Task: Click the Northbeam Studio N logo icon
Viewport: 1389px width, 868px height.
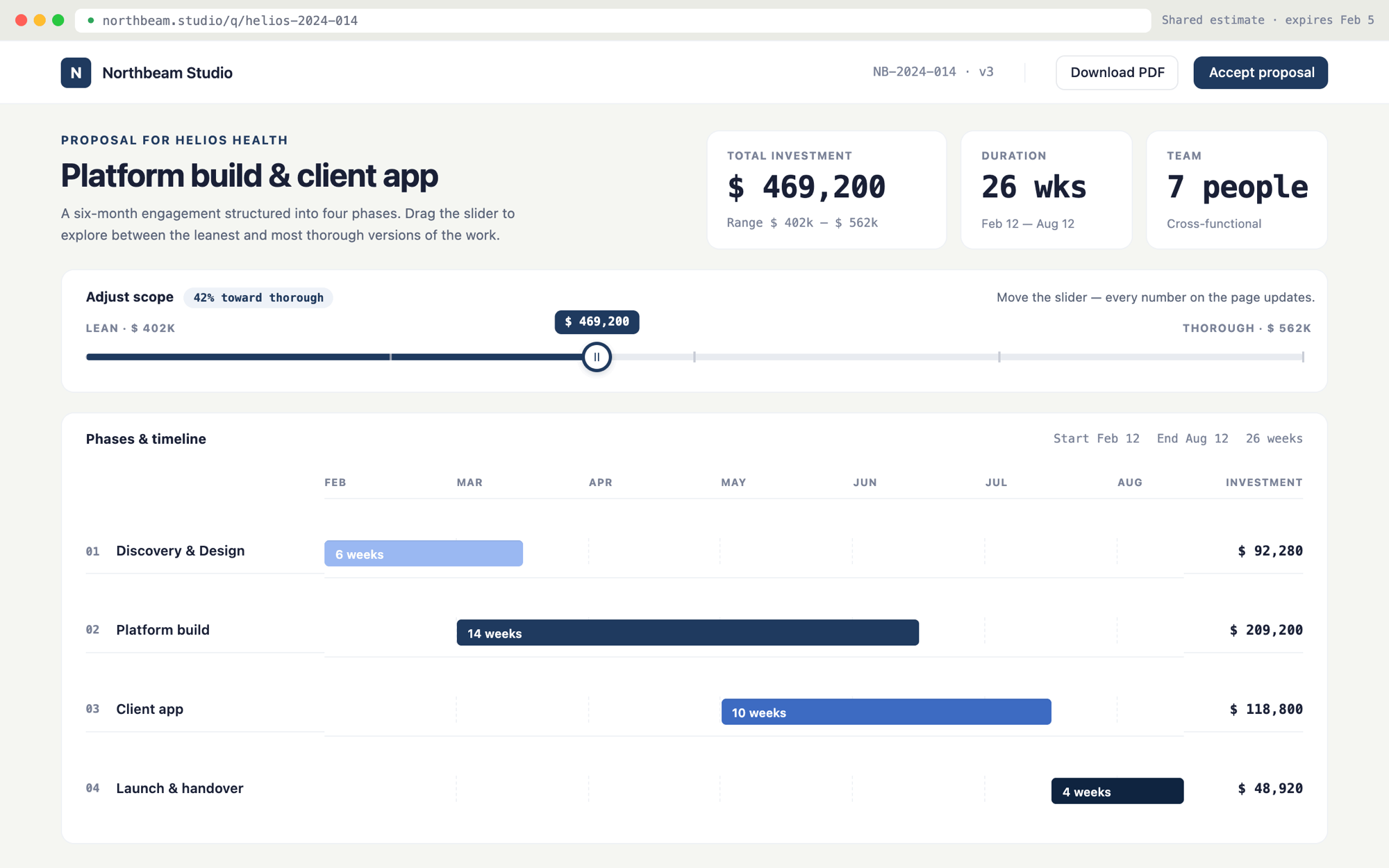Action: (76, 73)
